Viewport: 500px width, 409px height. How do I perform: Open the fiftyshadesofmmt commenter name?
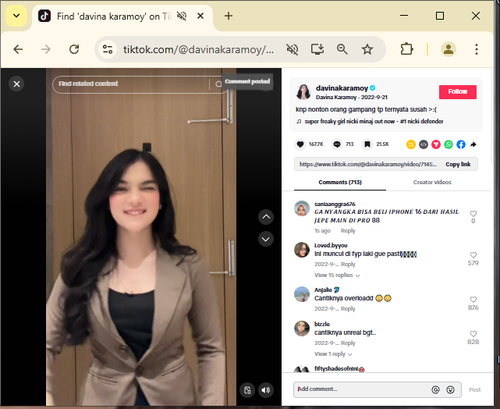(340, 369)
